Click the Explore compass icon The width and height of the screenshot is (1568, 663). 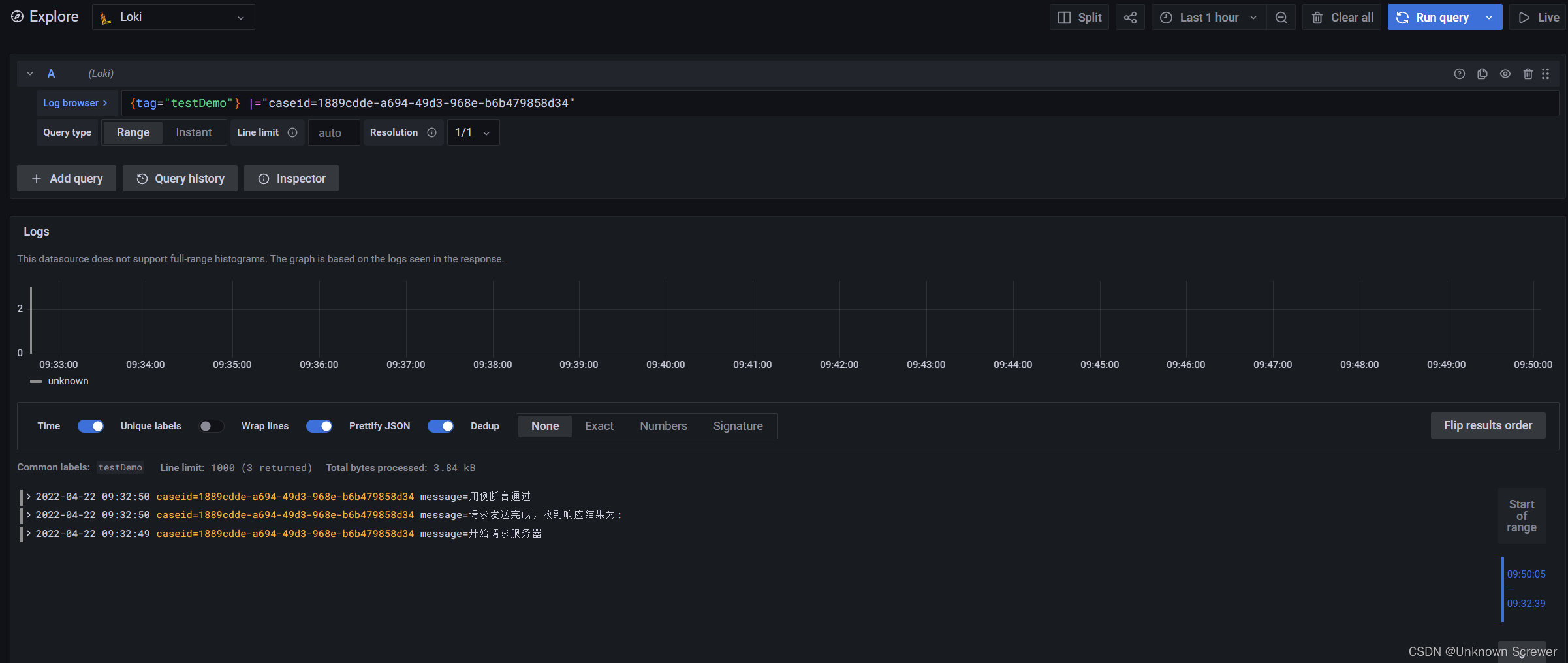pyautogui.click(x=17, y=17)
